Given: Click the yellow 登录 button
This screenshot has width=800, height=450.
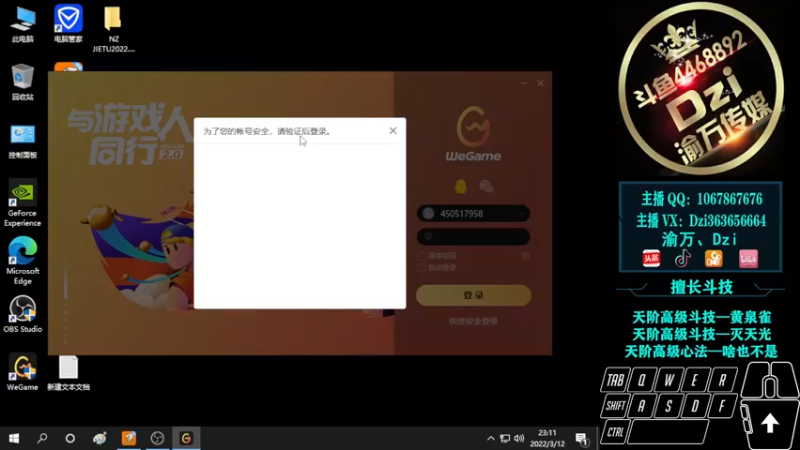Looking at the screenshot, I should coord(473,295).
